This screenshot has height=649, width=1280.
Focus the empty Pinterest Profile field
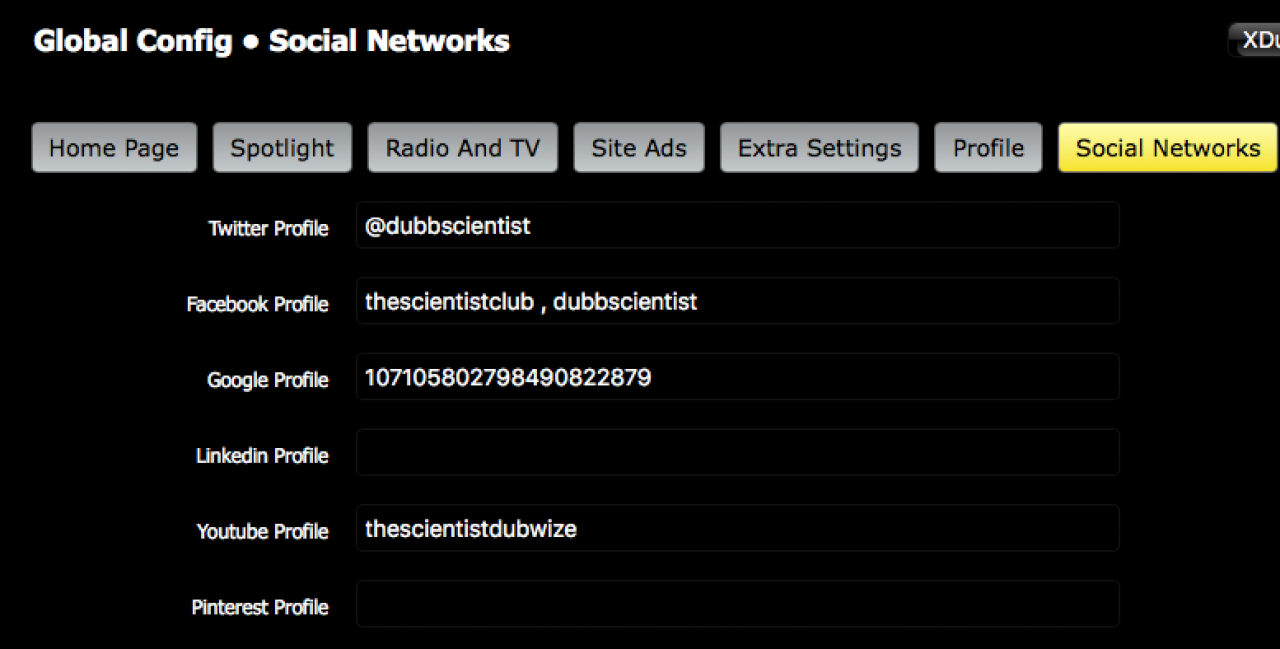coord(737,605)
